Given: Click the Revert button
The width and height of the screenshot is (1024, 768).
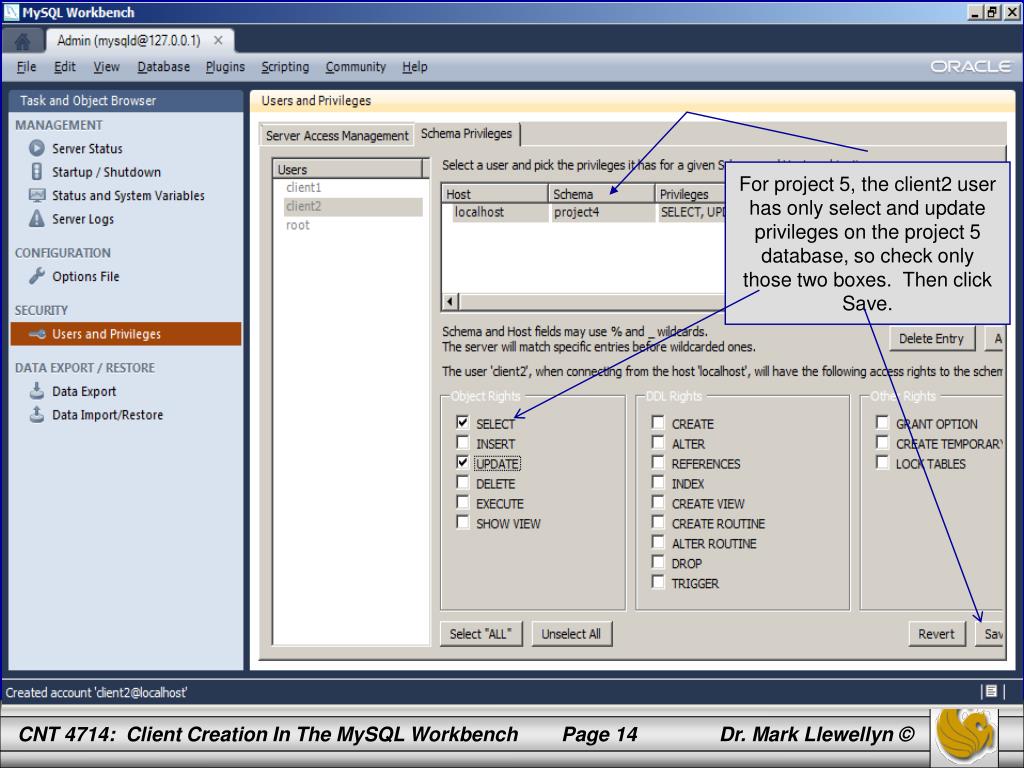Looking at the screenshot, I should (x=936, y=633).
